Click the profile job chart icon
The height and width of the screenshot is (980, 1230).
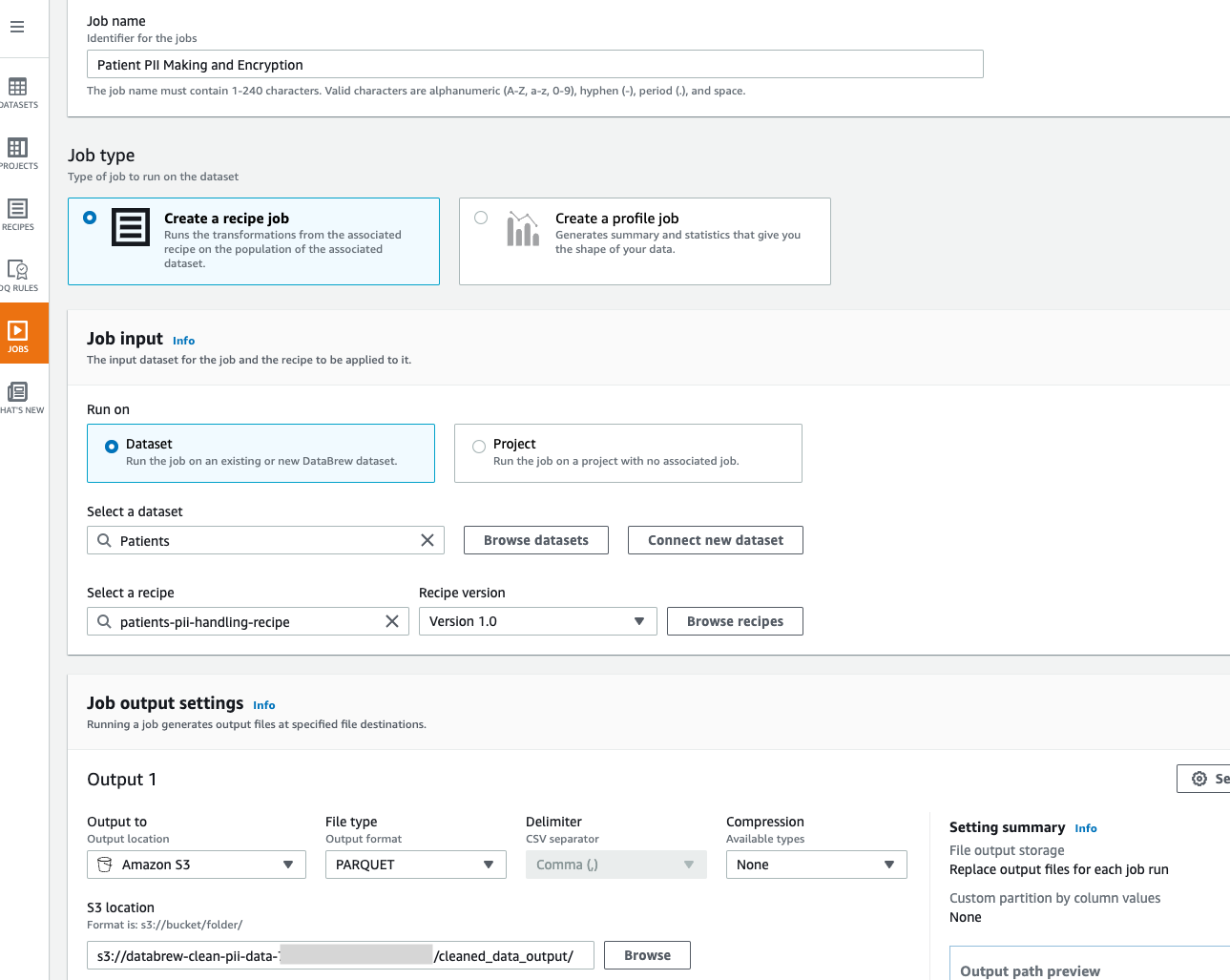pyautogui.click(x=523, y=229)
